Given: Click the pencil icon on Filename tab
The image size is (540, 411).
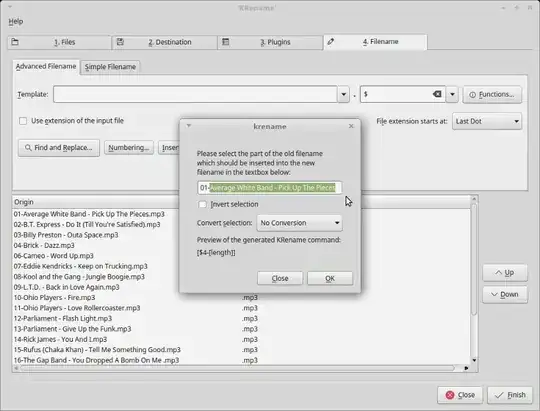Looking at the screenshot, I should [331, 42].
